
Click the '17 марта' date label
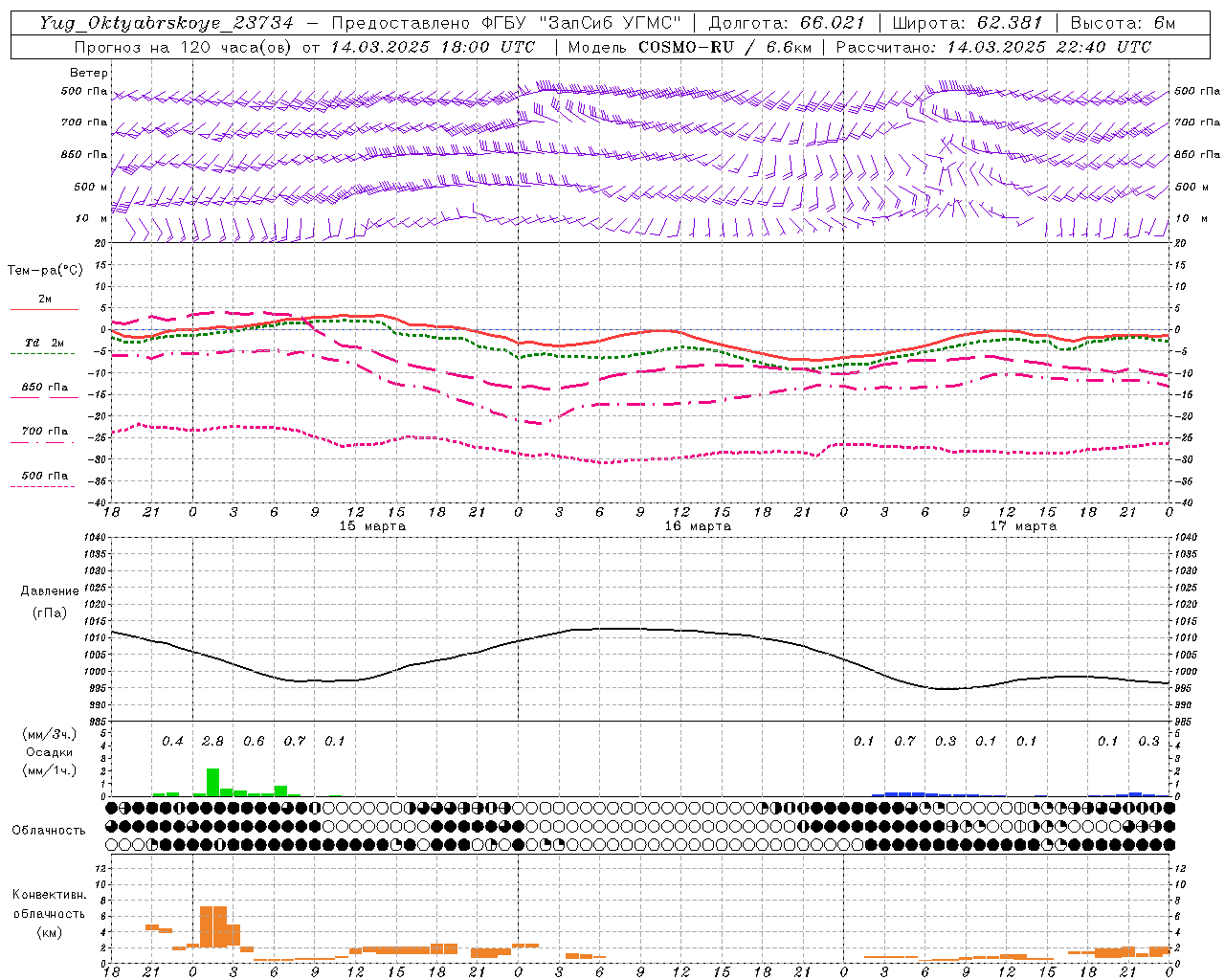(x=1023, y=526)
